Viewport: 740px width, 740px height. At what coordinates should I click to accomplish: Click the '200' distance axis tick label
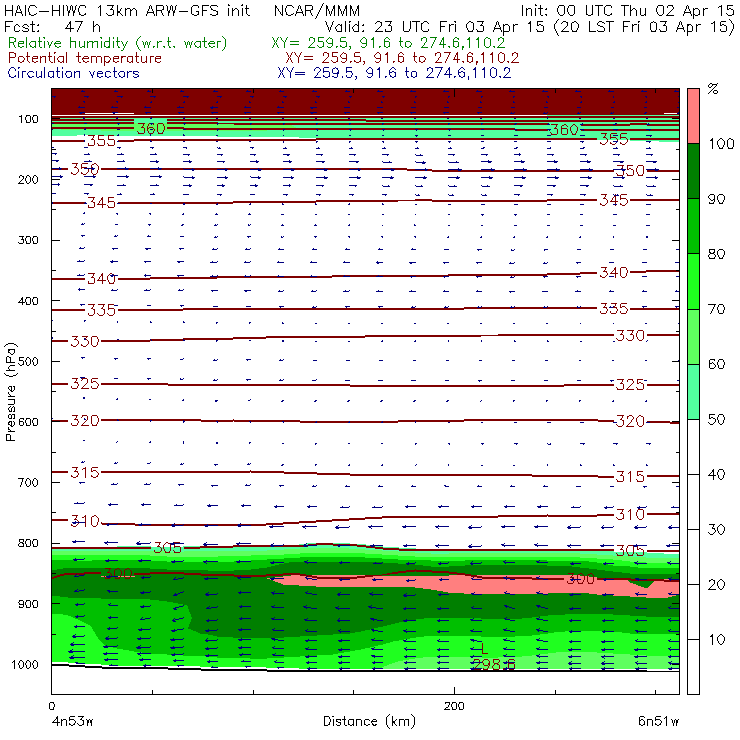(x=454, y=706)
